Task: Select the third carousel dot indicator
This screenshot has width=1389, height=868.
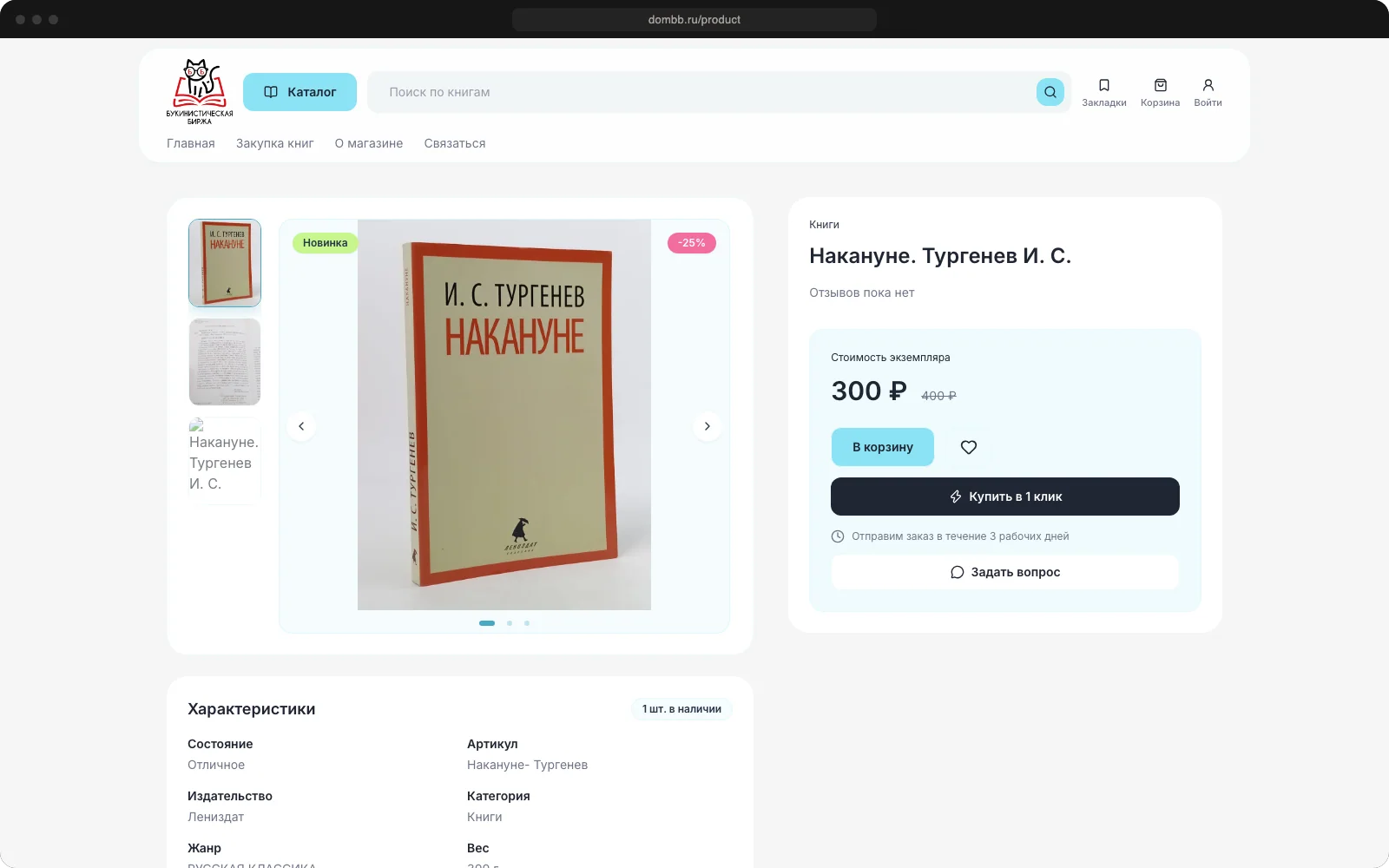Action: pos(527,623)
